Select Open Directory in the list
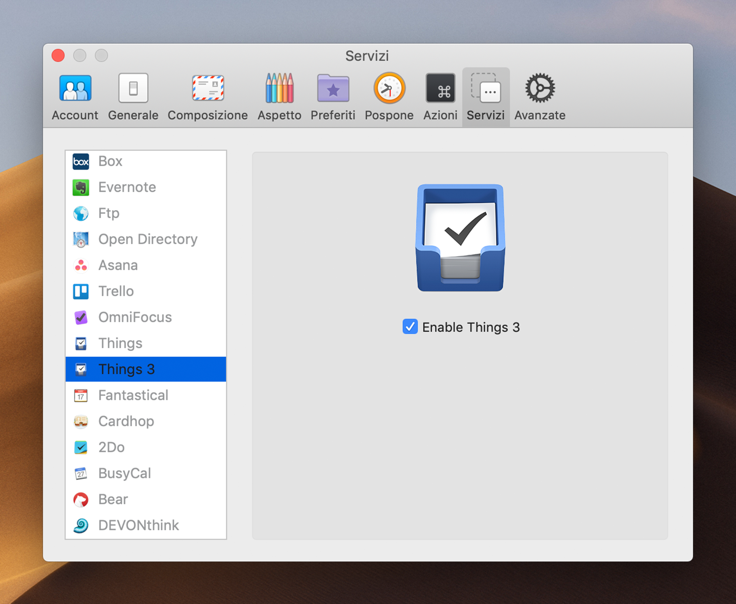 [x=146, y=239]
